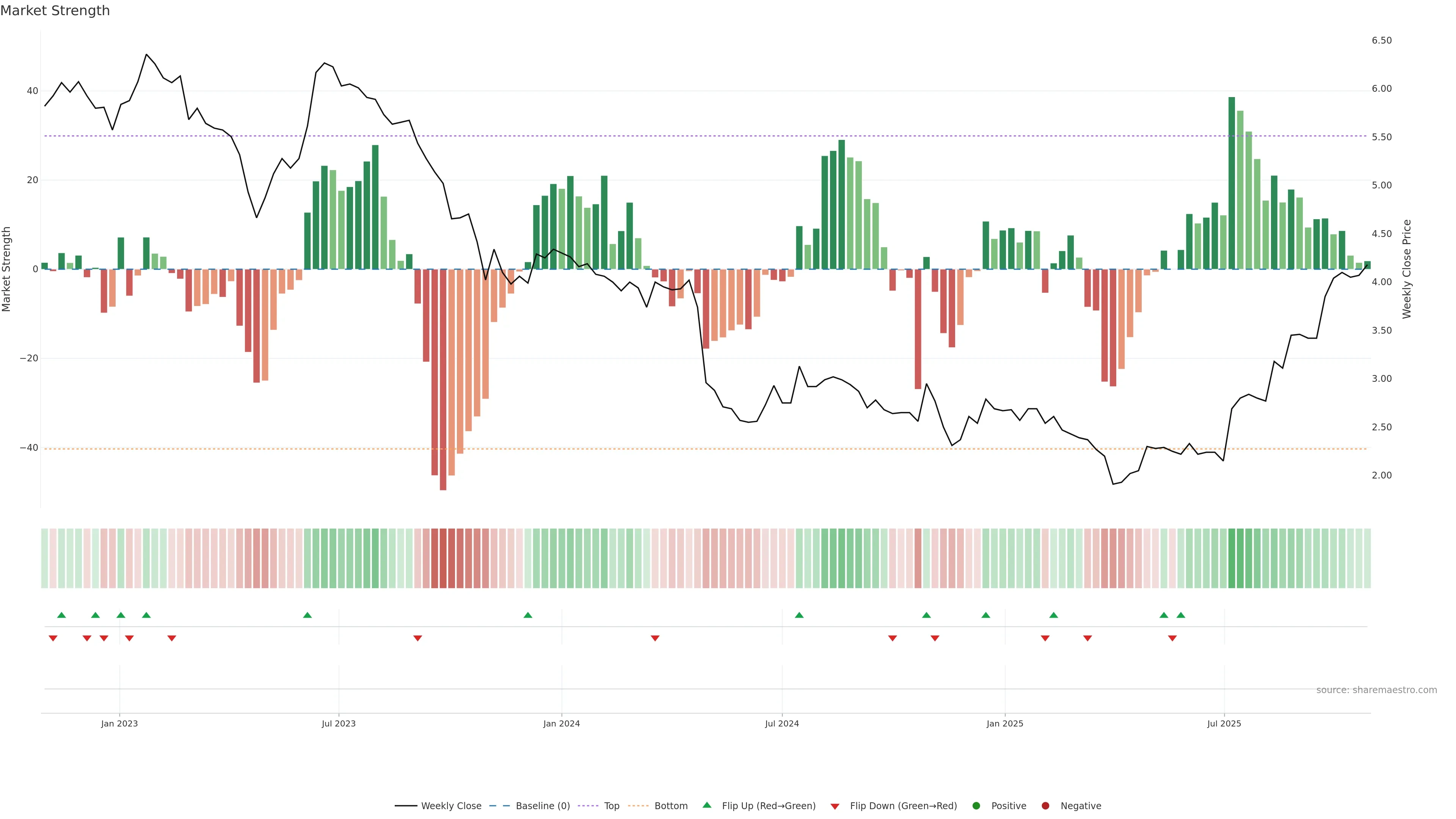
Task: Click the flip-up triangle before Jan 2024
Action: pos(528,615)
